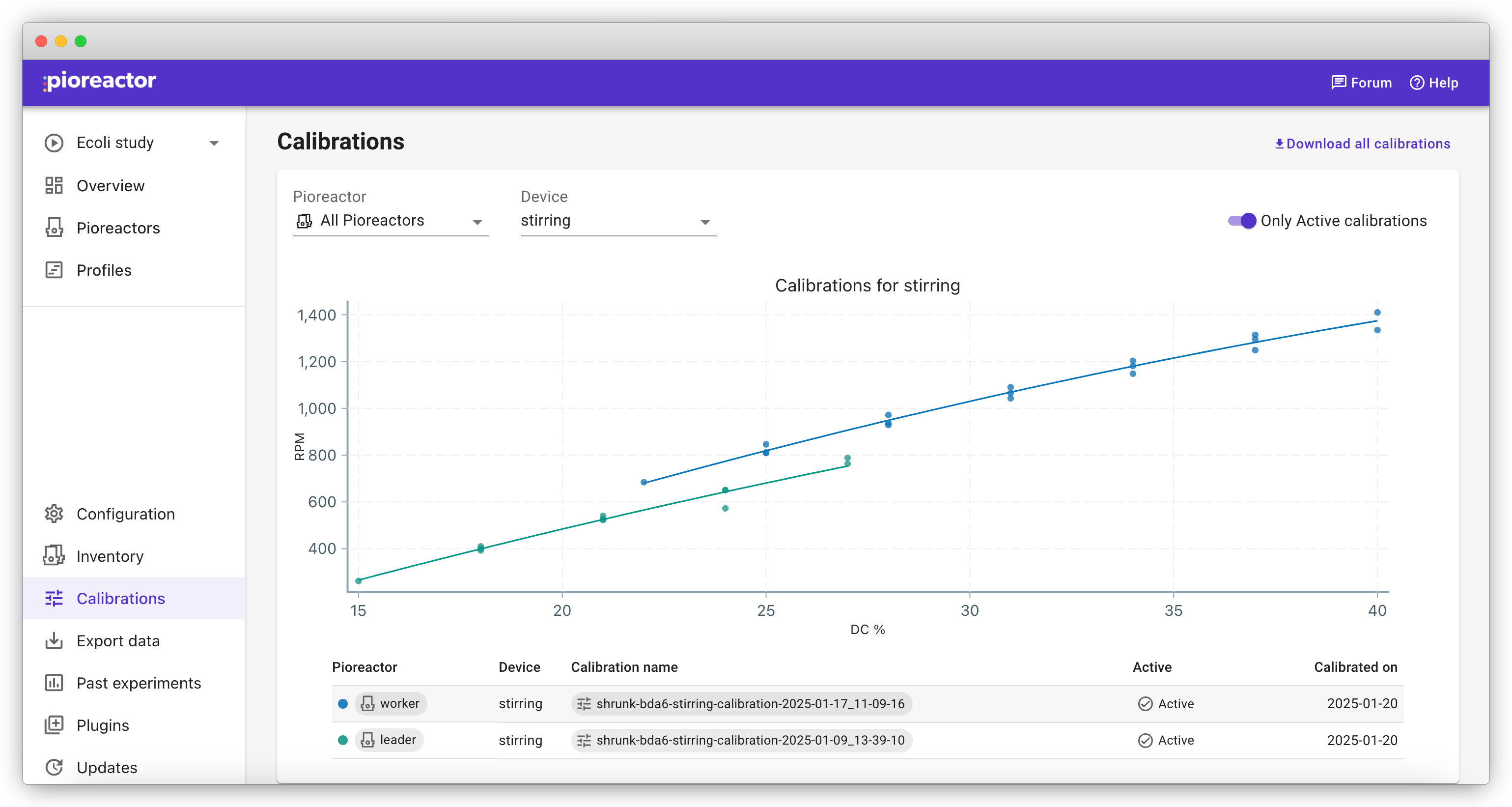Click the Active checkmark for the leader calibration
This screenshot has height=807, width=1512.
[x=1145, y=740]
